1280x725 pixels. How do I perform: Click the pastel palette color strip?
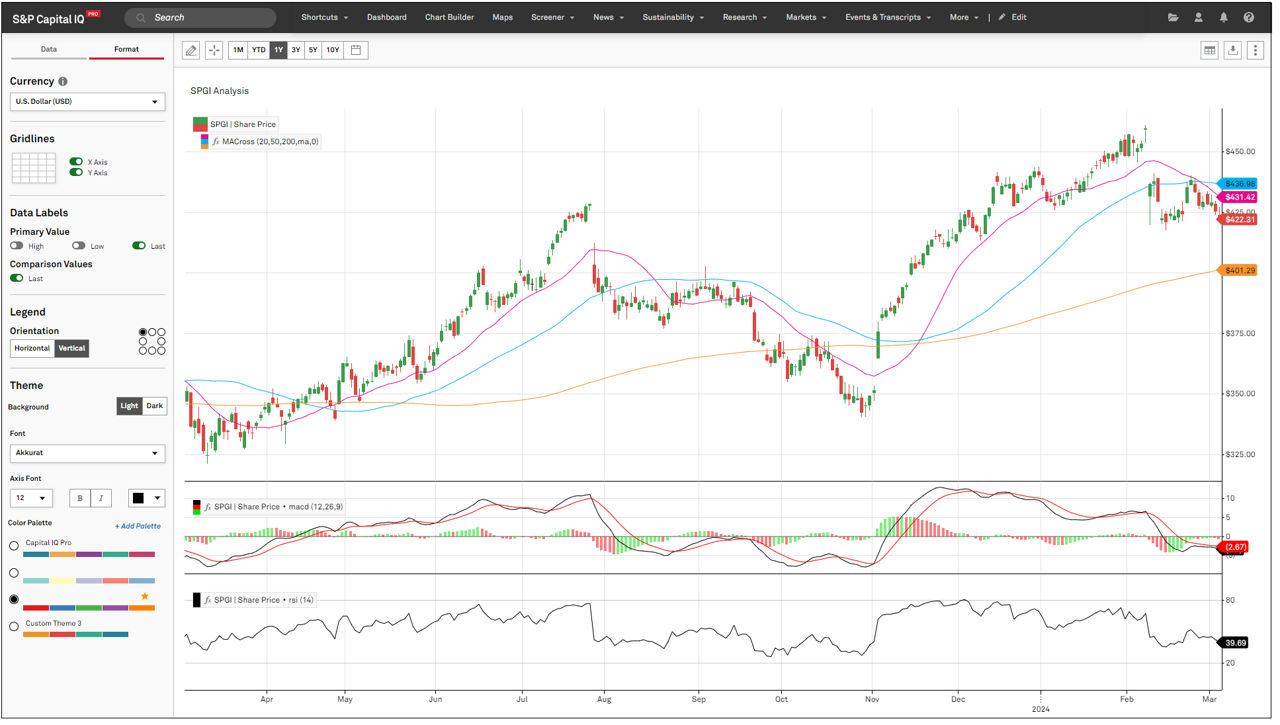[x=89, y=580]
